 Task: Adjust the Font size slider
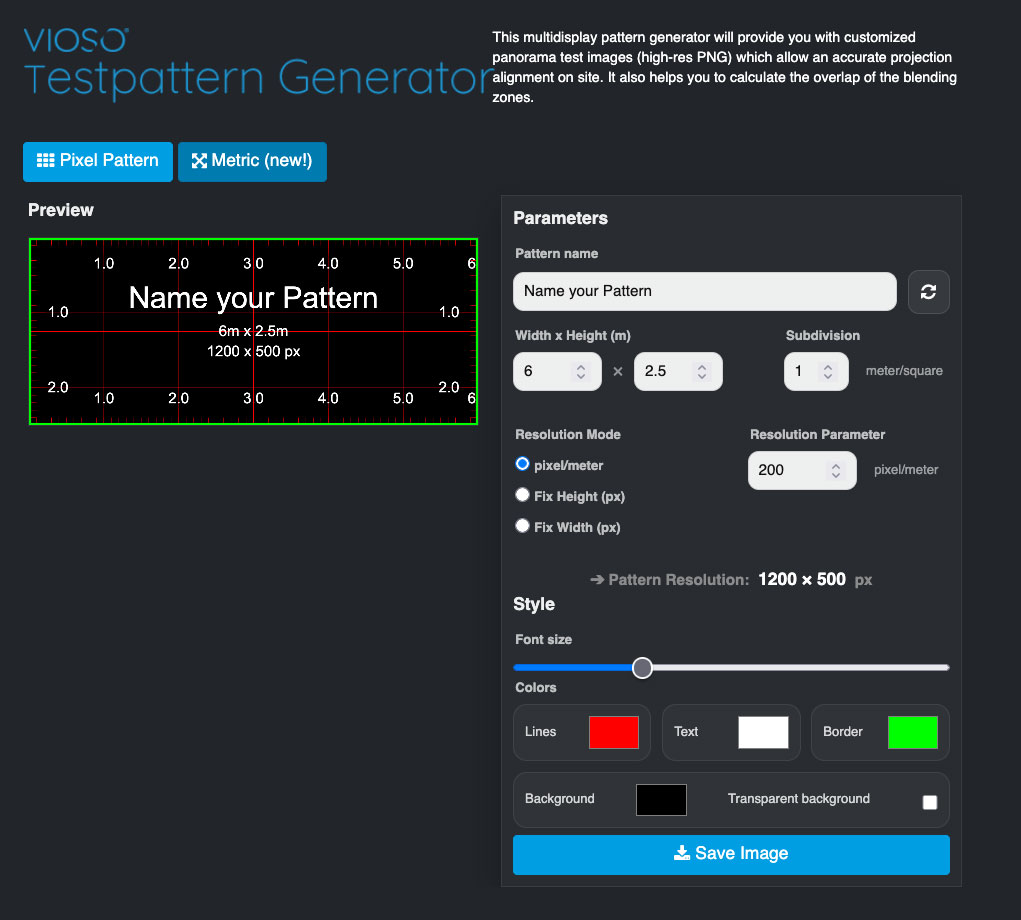click(x=642, y=667)
